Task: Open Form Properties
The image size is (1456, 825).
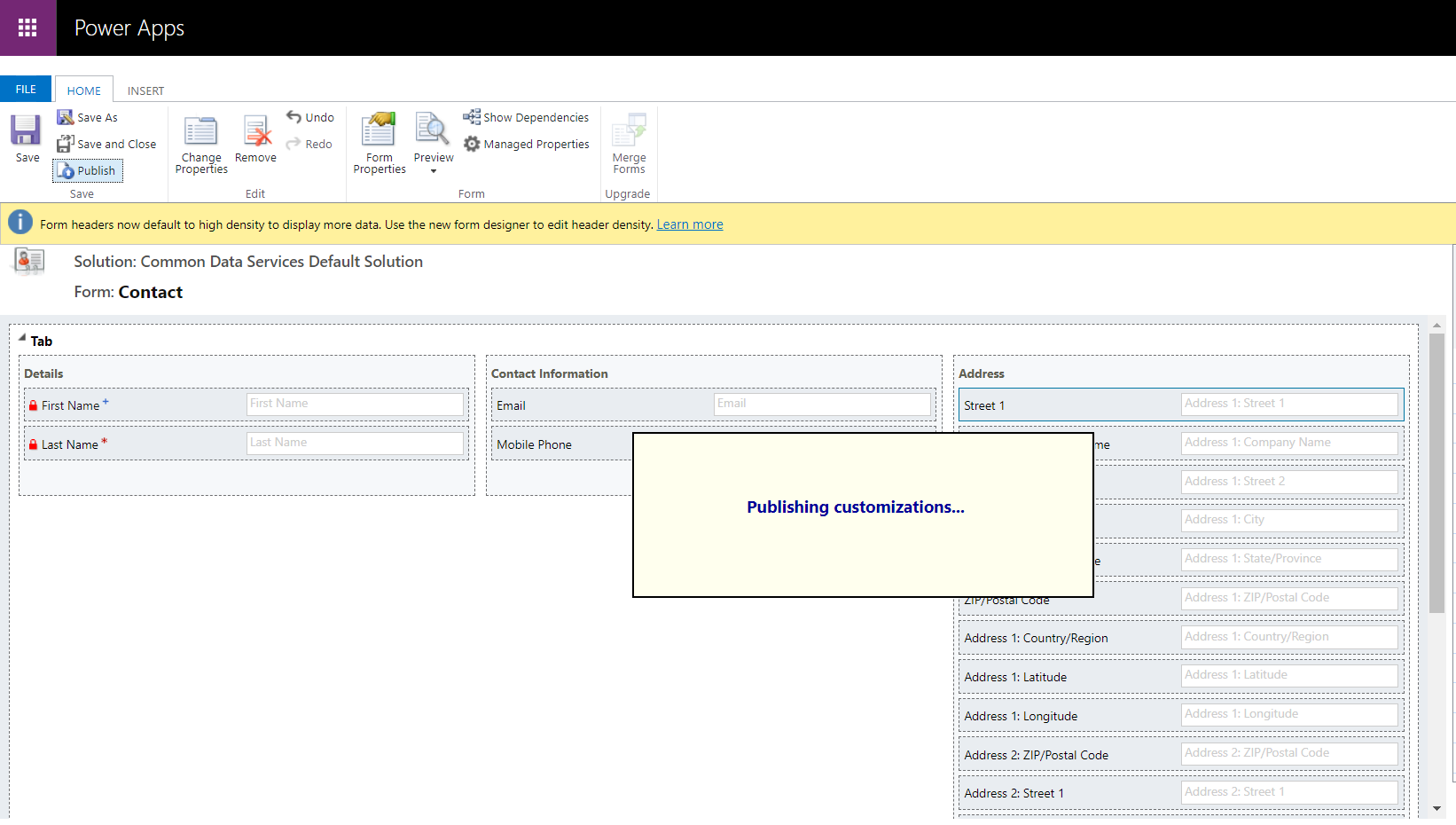Action: pos(380,144)
